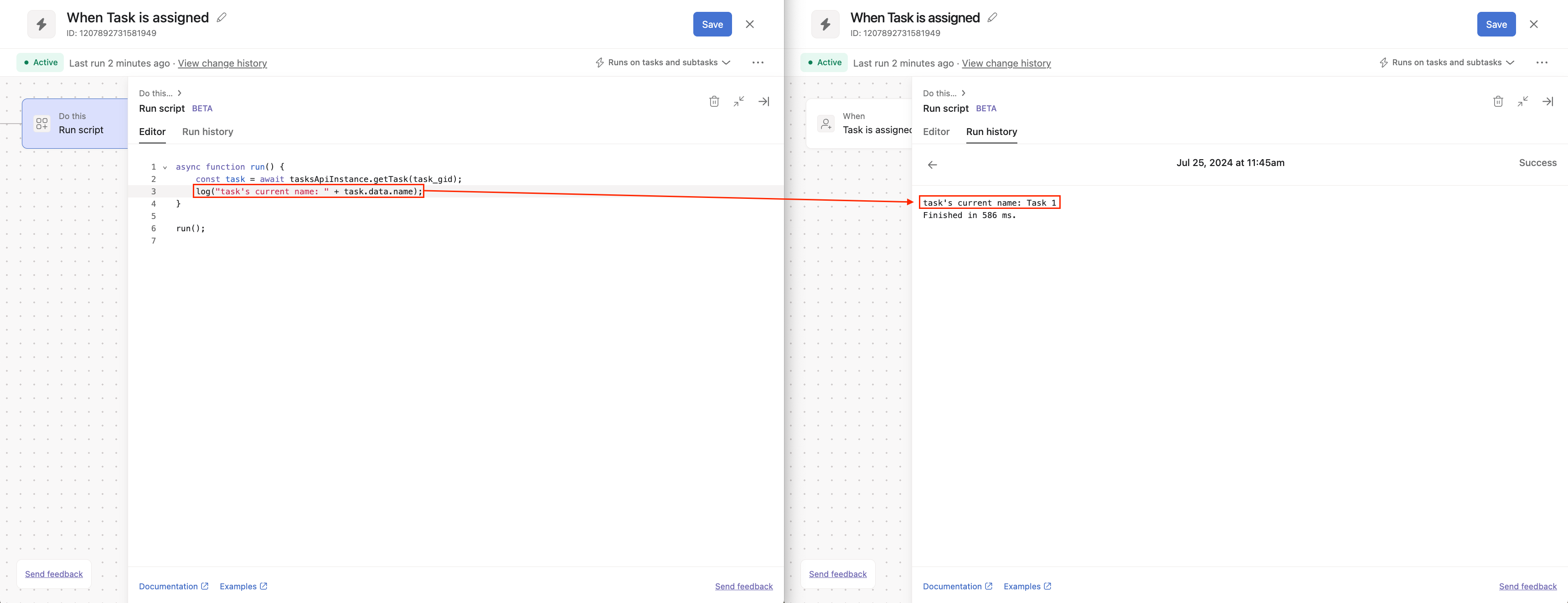Click 'Jul 25, 2024 at 11:45am' timestamp

[x=1230, y=163]
